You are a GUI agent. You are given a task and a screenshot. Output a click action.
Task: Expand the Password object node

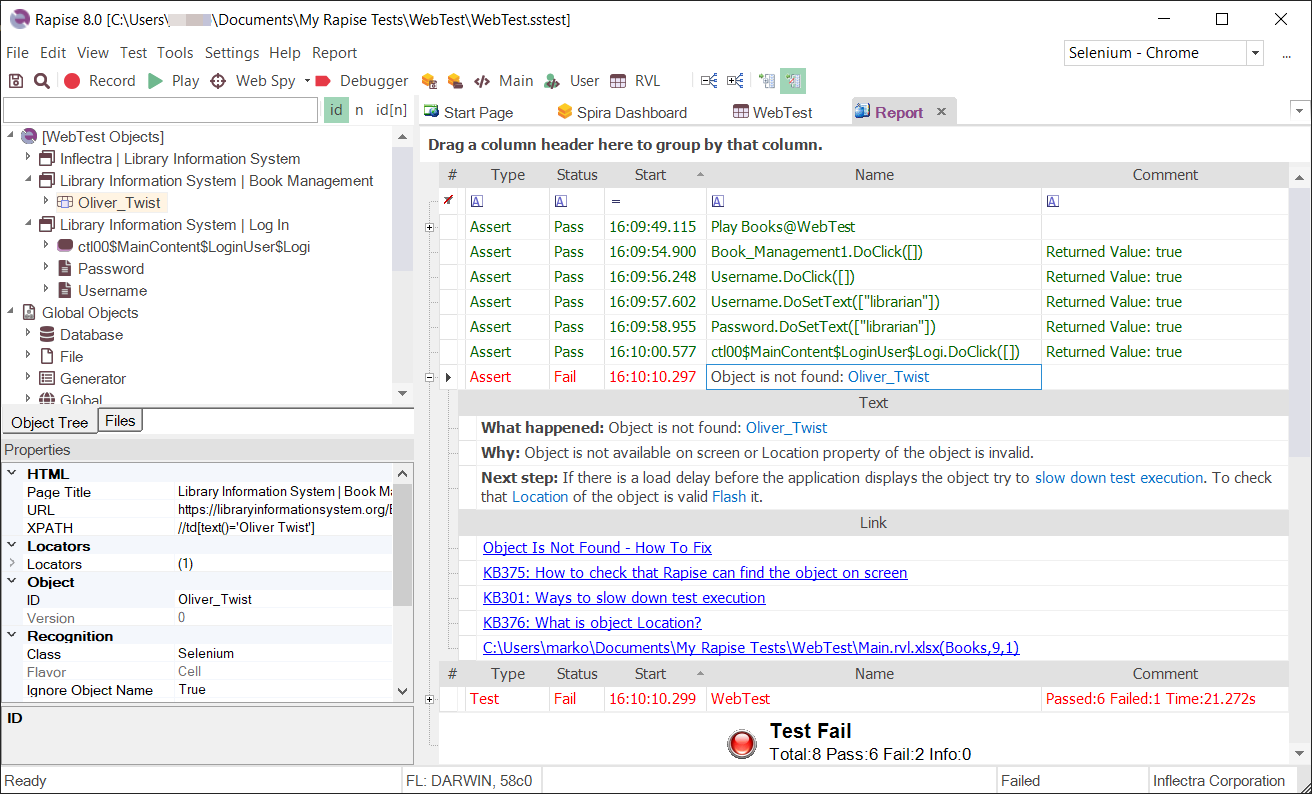(x=46, y=268)
